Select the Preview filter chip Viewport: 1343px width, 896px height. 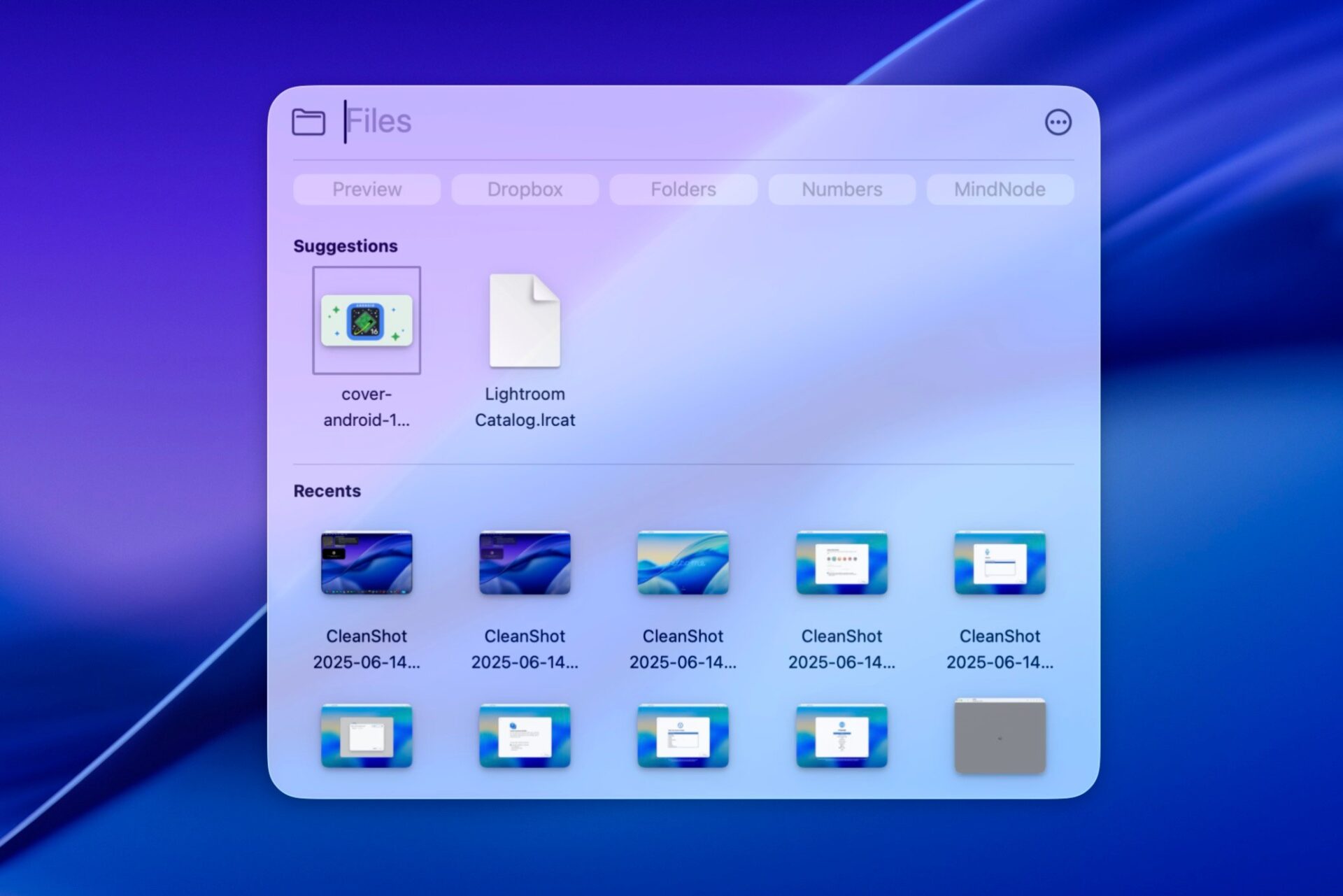(367, 190)
